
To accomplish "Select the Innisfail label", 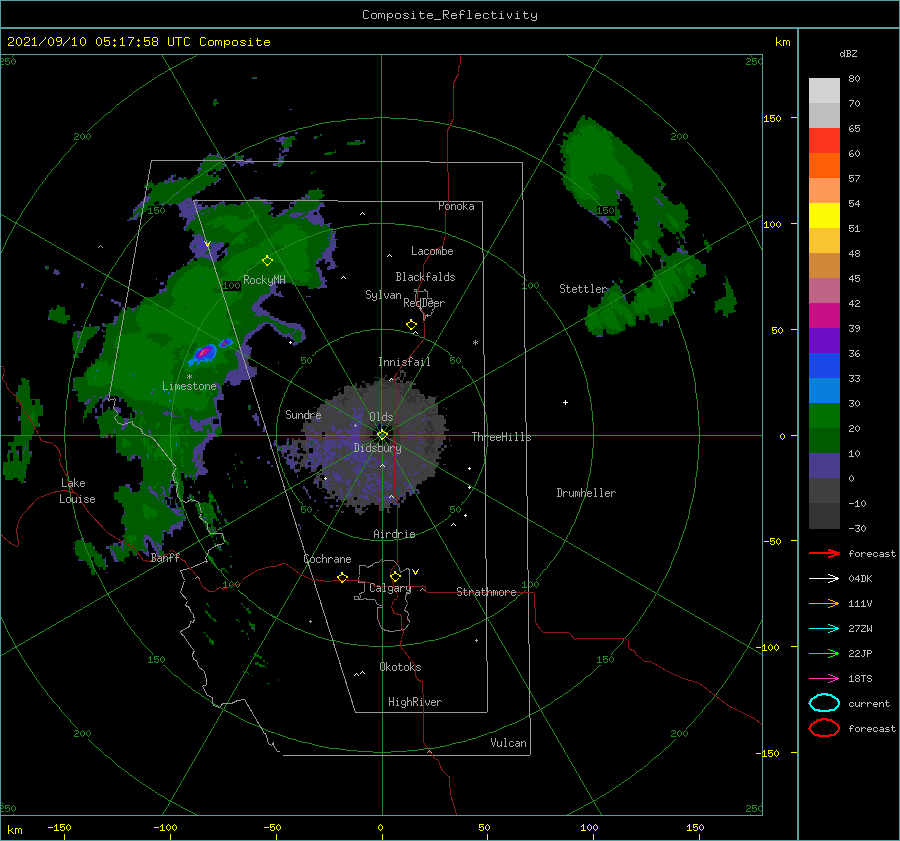I will point(404,362).
